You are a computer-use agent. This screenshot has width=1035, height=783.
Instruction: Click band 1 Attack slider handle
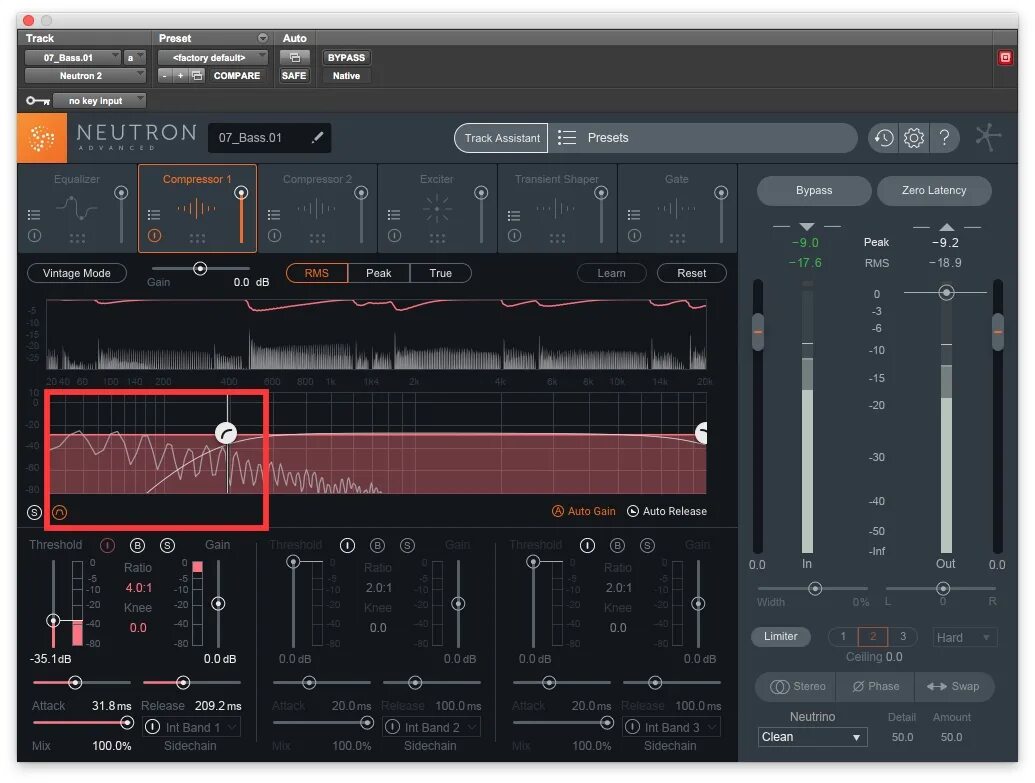pyautogui.click(x=75, y=683)
